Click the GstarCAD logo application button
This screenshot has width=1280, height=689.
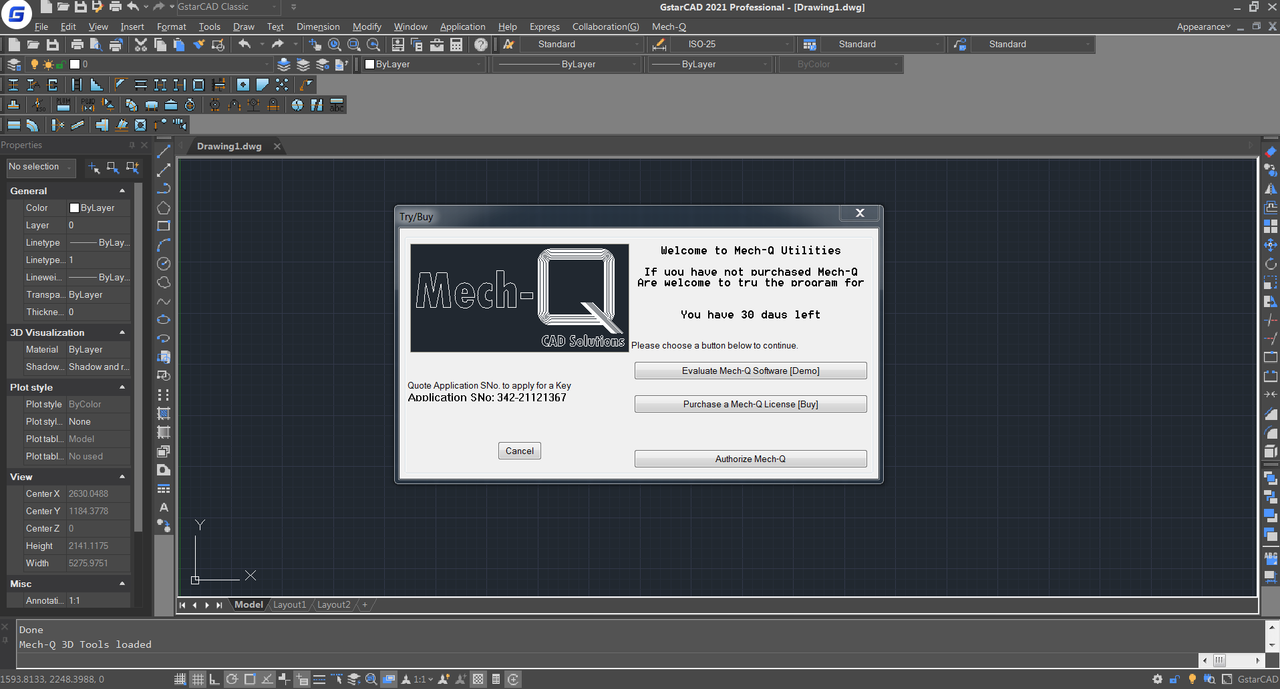pyautogui.click(x=15, y=13)
